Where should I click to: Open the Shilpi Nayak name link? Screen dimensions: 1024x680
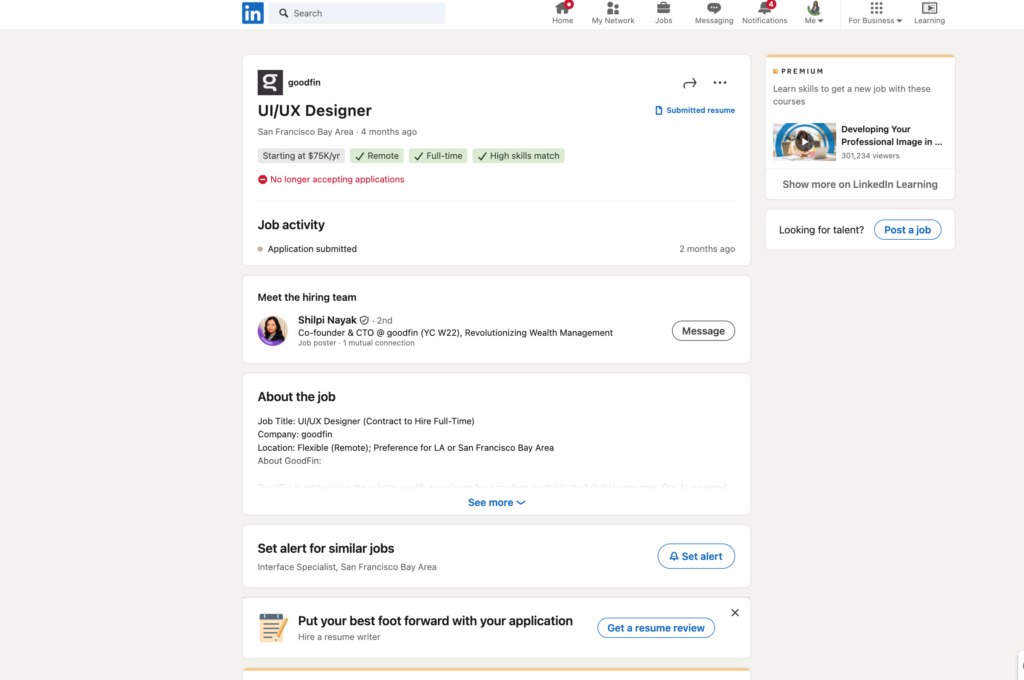(x=327, y=320)
